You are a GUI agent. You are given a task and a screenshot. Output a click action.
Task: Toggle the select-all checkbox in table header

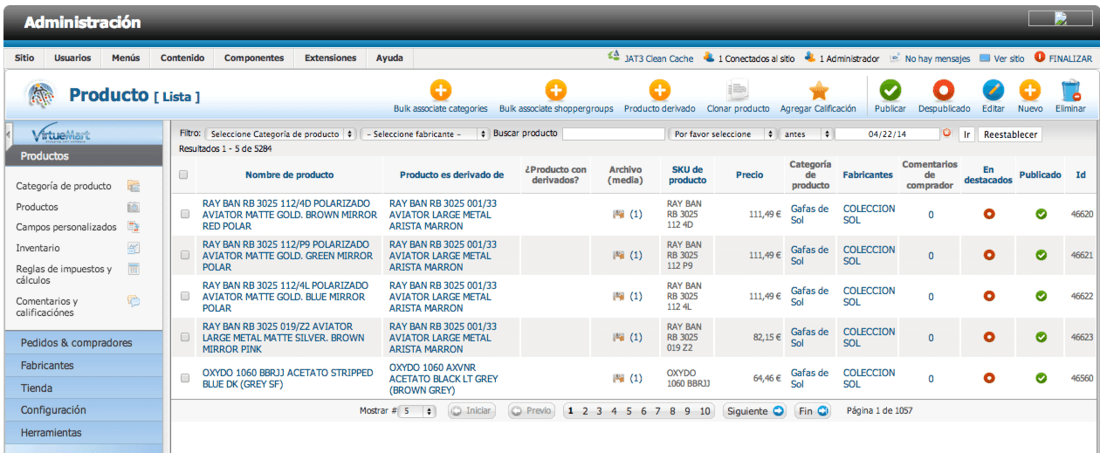coord(184,175)
